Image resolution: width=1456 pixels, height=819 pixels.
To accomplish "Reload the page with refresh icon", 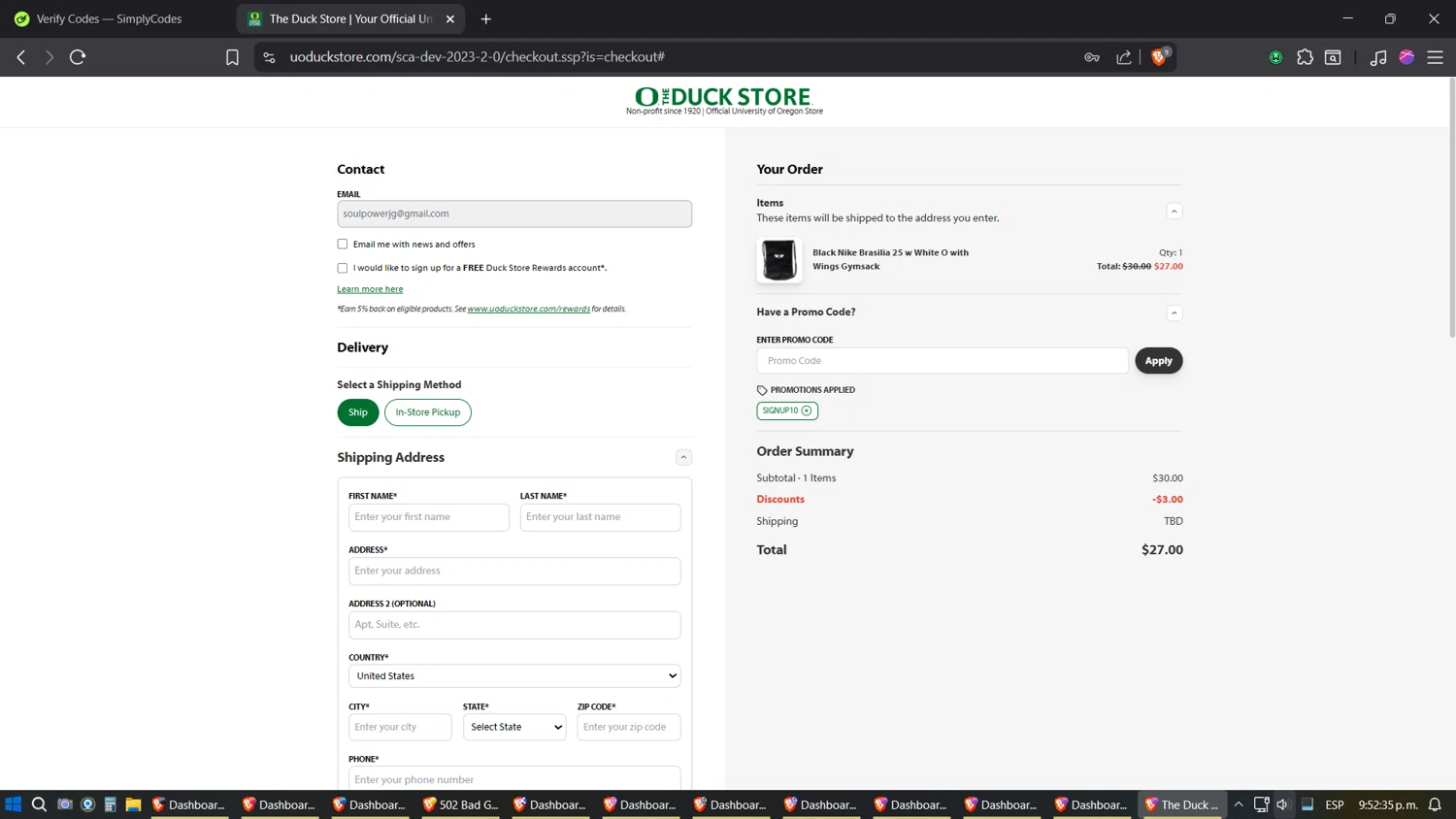I will (78, 57).
